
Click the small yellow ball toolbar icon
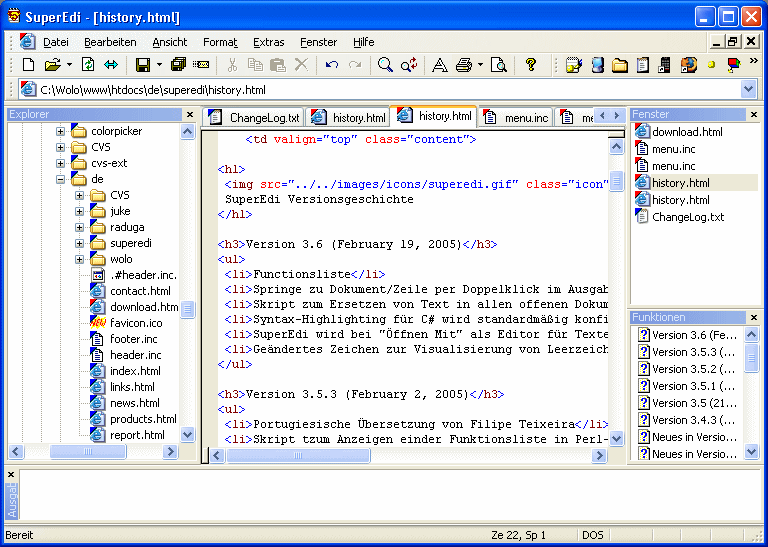click(x=711, y=65)
